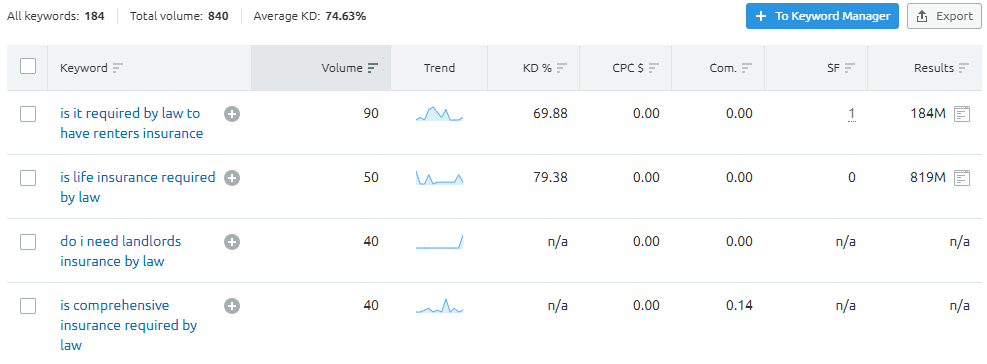Sort by SF column header
The image size is (987, 364).
[842, 68]
